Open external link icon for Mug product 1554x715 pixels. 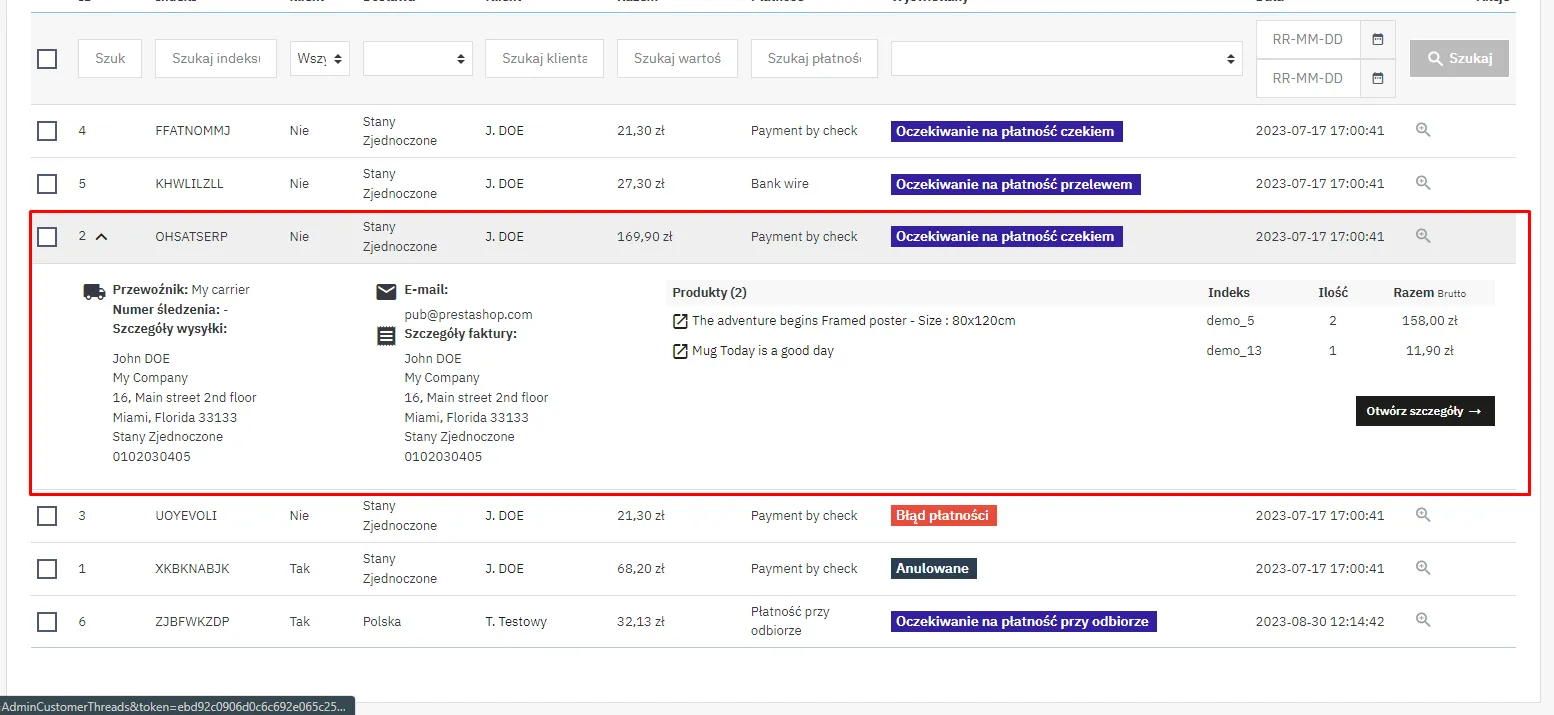click(x=680, y=351)
